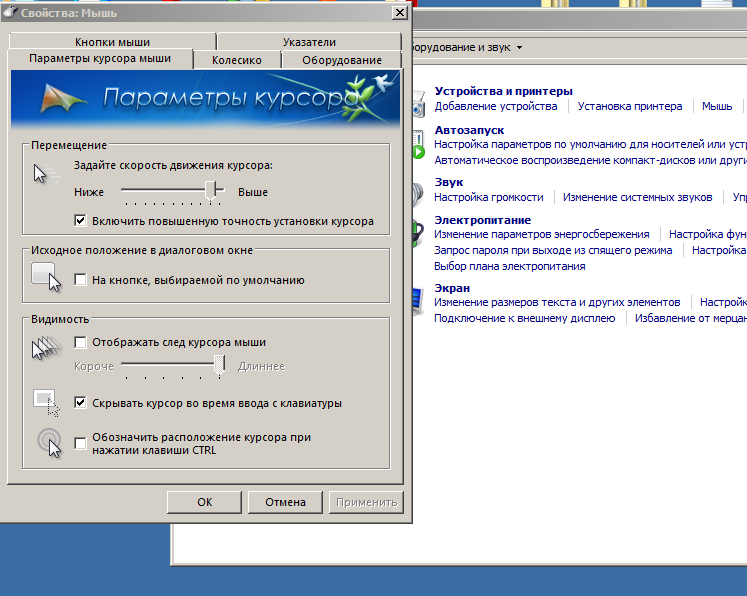Switch to the Указатели tab

[309, 42]
